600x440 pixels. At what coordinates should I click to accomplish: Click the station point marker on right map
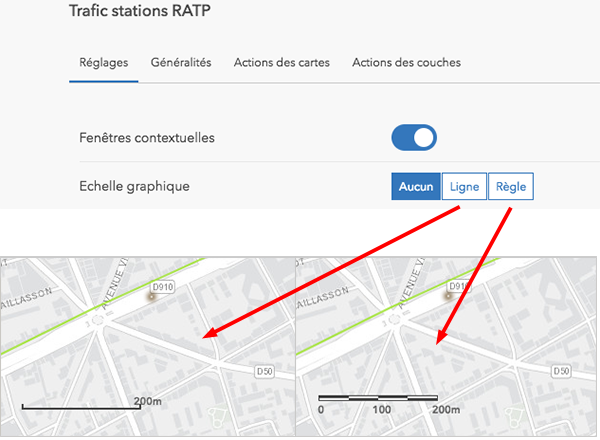point(448,296)
